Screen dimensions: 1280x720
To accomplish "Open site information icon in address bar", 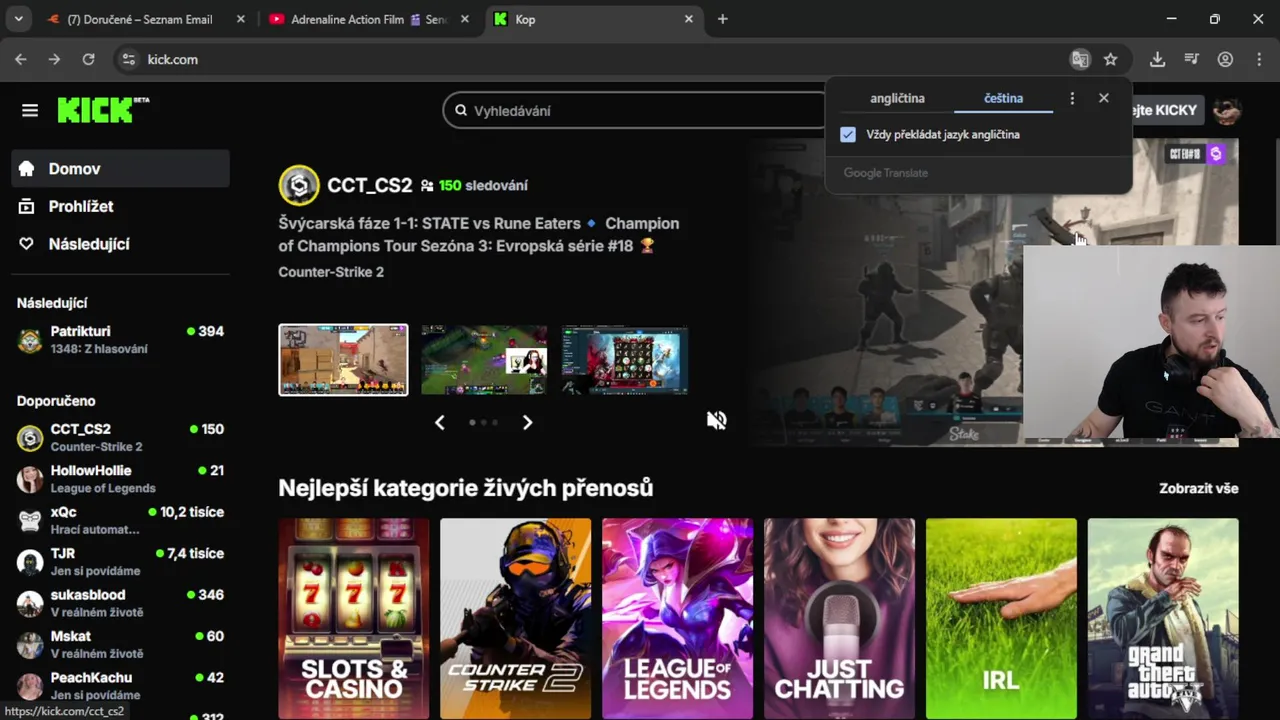I will click(128, 59).
